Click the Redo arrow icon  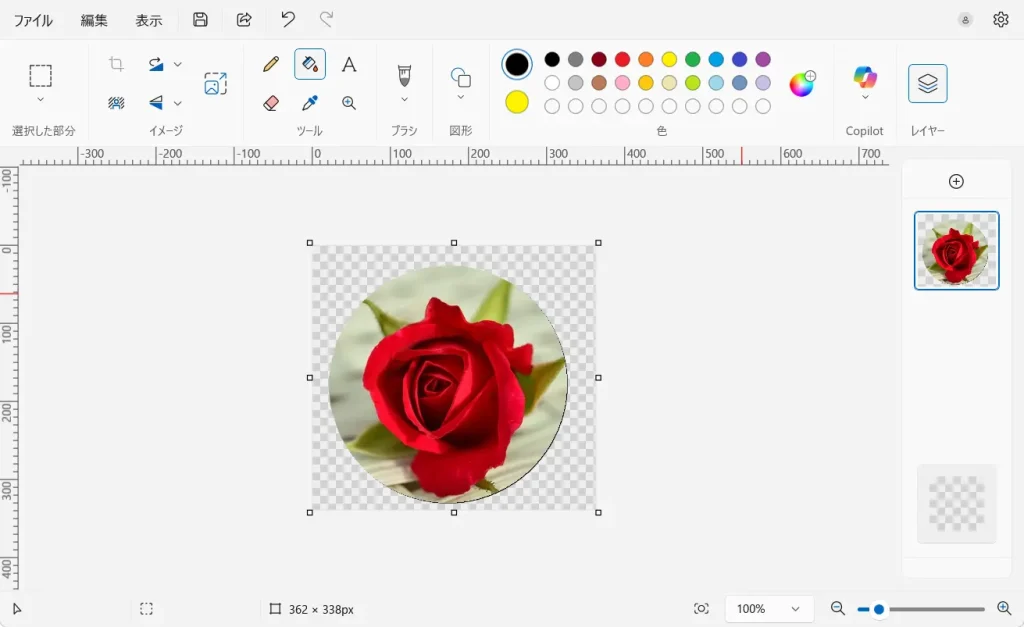(x=327, y=20)
